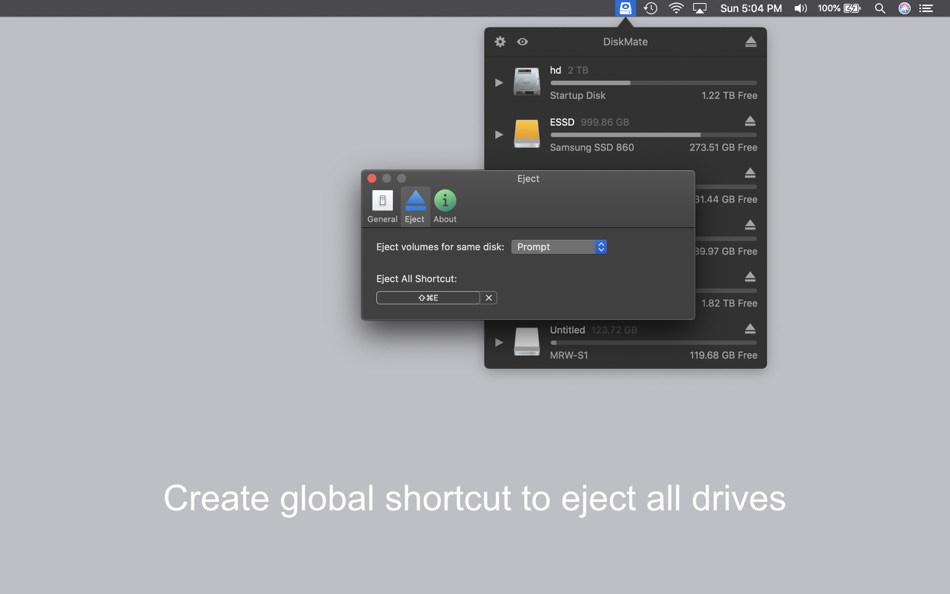Click the 'Startup Disk' label

(x=577, y=95)
